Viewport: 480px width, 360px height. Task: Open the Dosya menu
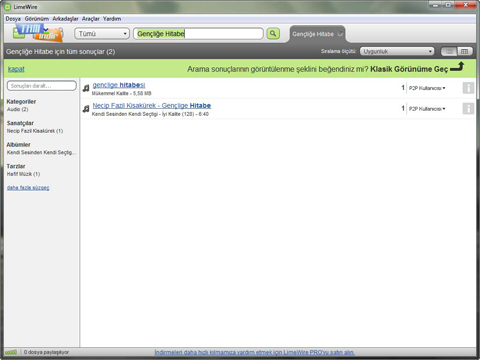pyautogui.click(x=13, y=19)
